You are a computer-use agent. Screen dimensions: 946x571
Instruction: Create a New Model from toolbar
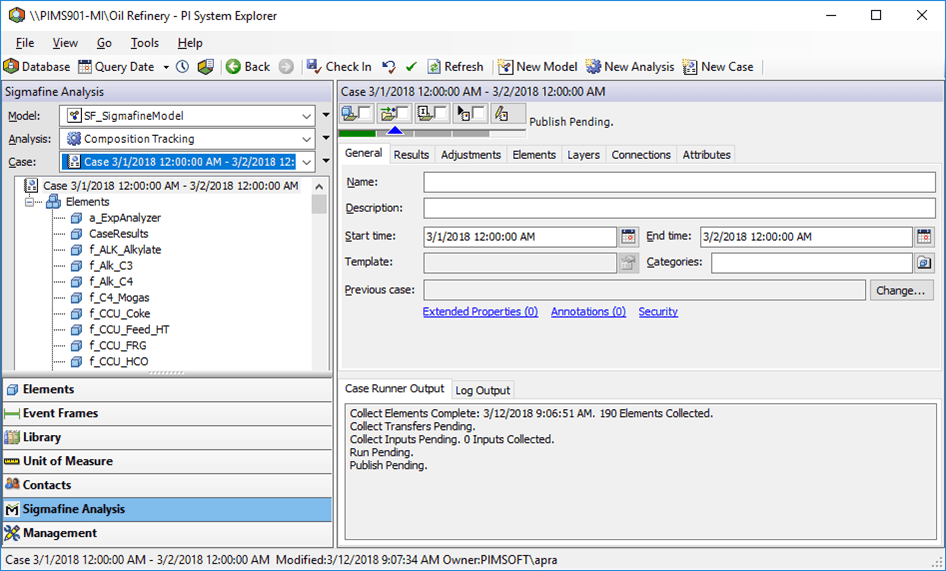(x=538, y=67)
